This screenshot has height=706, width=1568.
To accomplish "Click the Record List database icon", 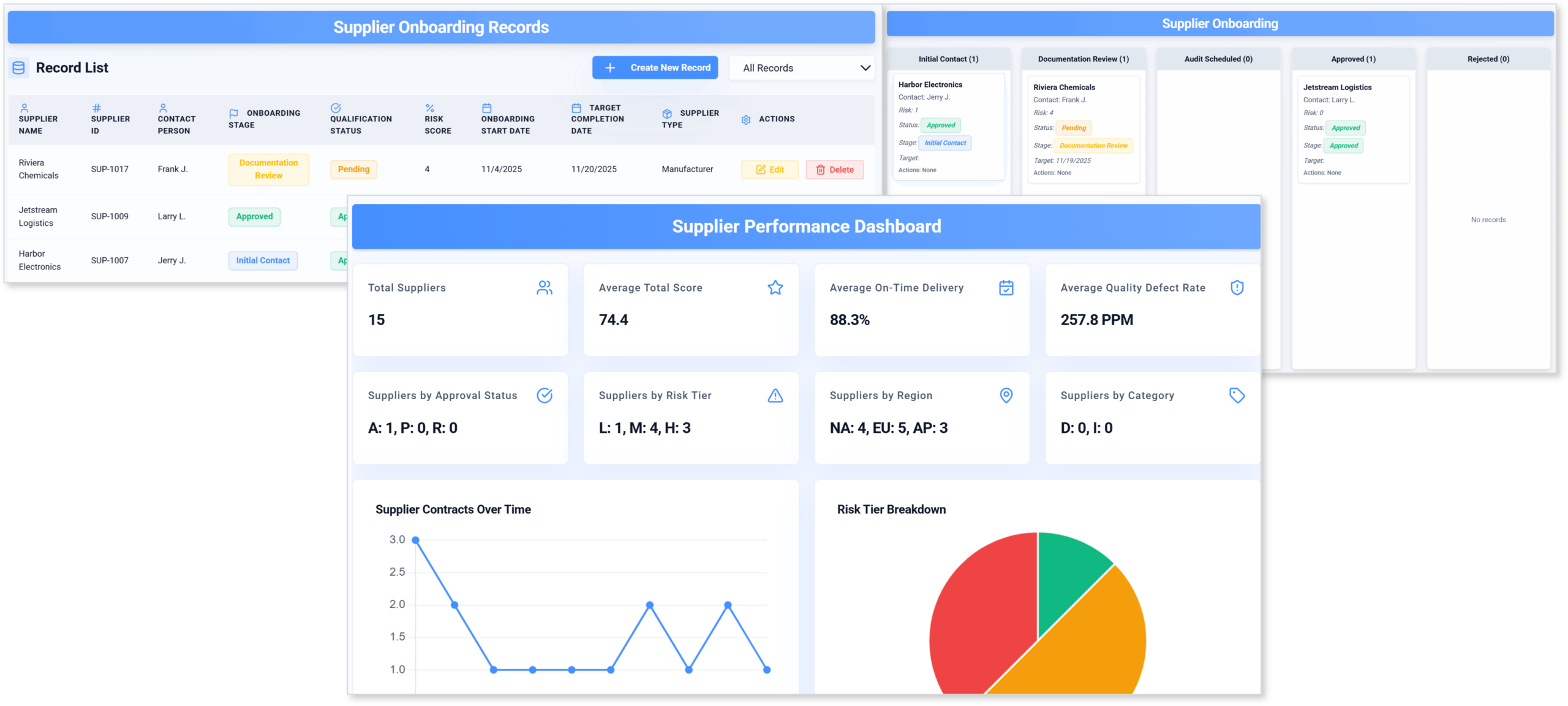I will tap(18, 67).
